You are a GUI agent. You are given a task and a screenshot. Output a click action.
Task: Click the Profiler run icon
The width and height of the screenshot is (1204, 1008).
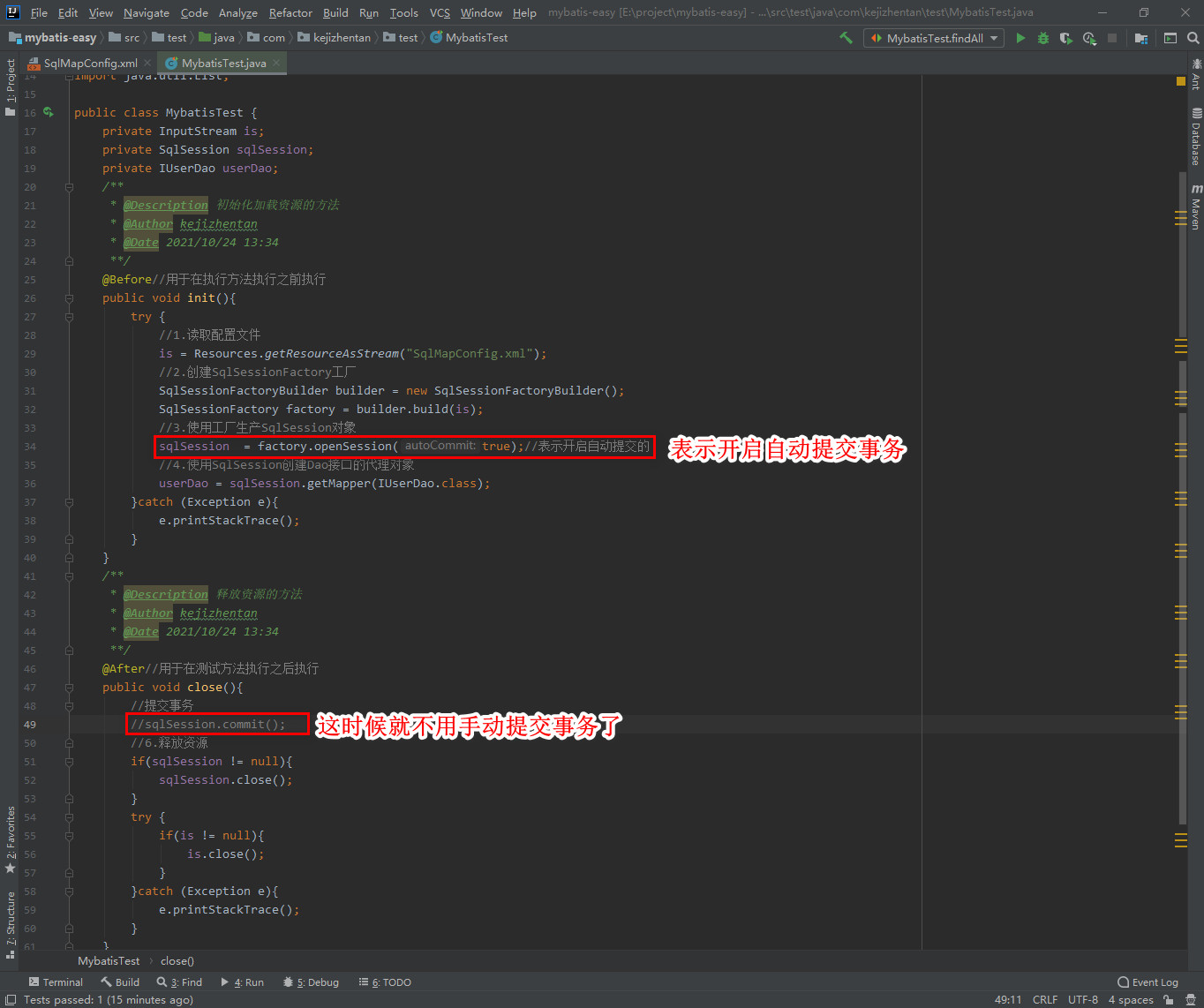pos(1089,38)
